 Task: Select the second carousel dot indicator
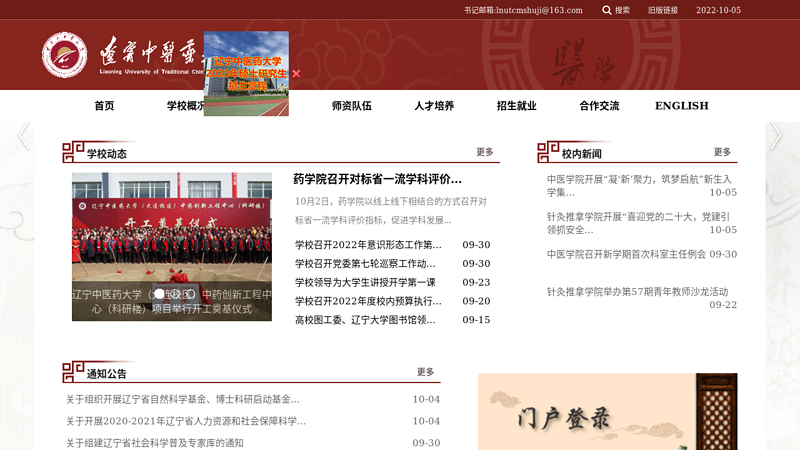pos(174,294)
